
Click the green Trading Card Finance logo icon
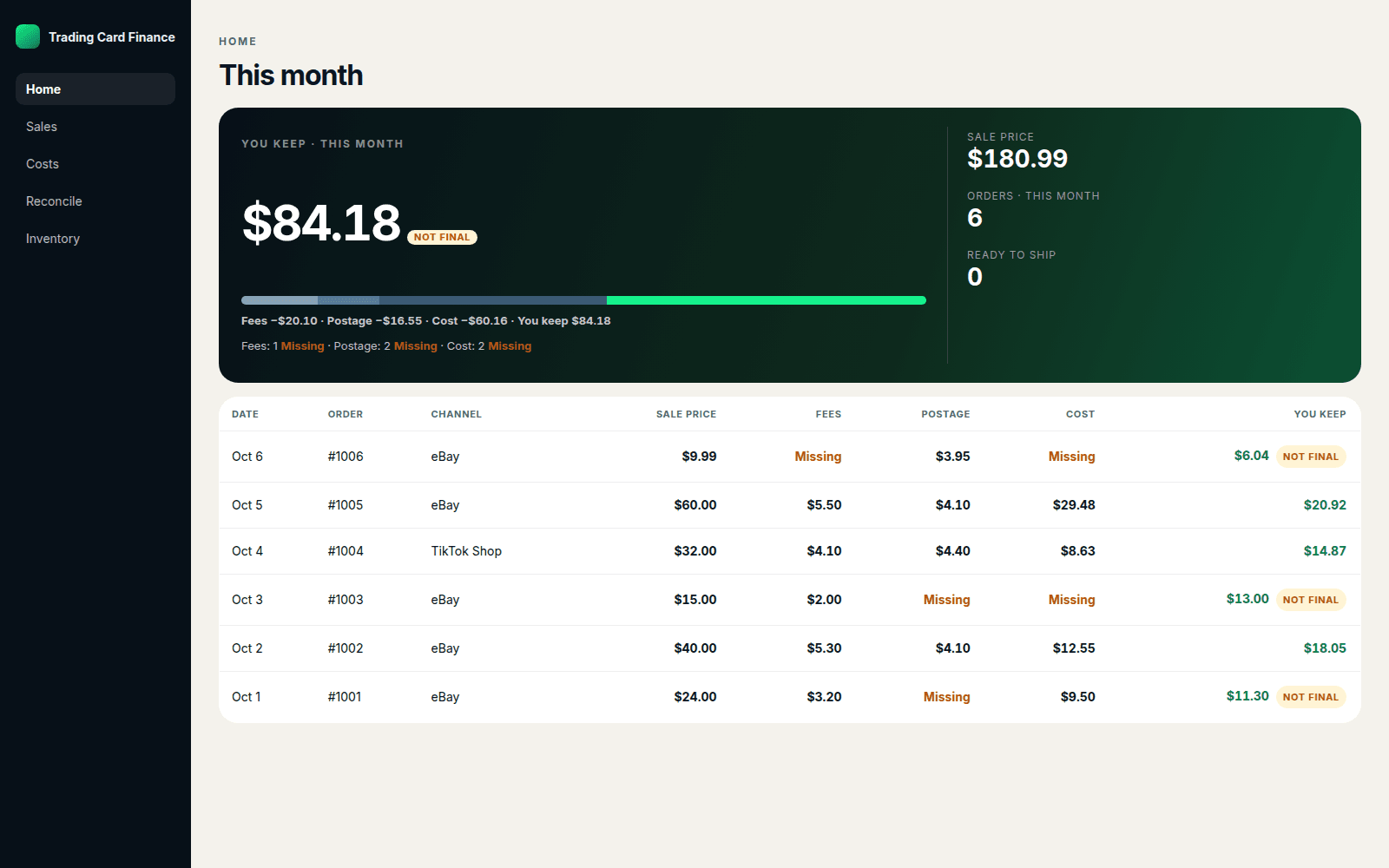(x=28, y=36)
